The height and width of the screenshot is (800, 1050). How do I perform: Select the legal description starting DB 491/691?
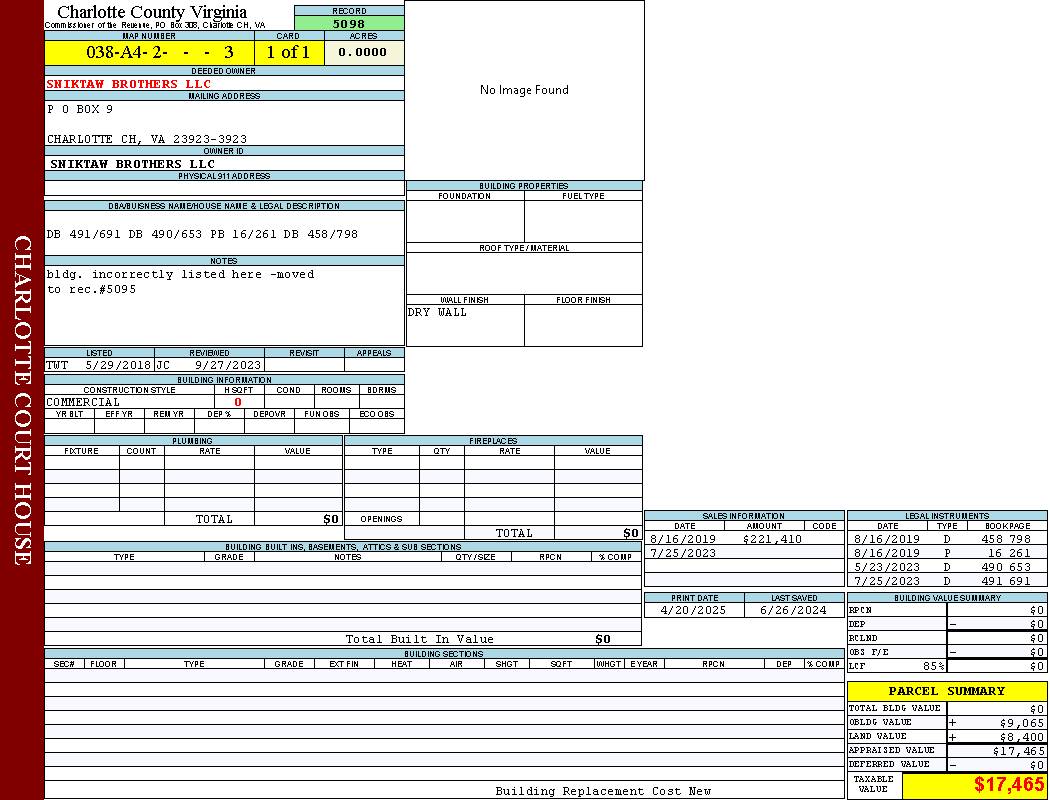[202, 234]
